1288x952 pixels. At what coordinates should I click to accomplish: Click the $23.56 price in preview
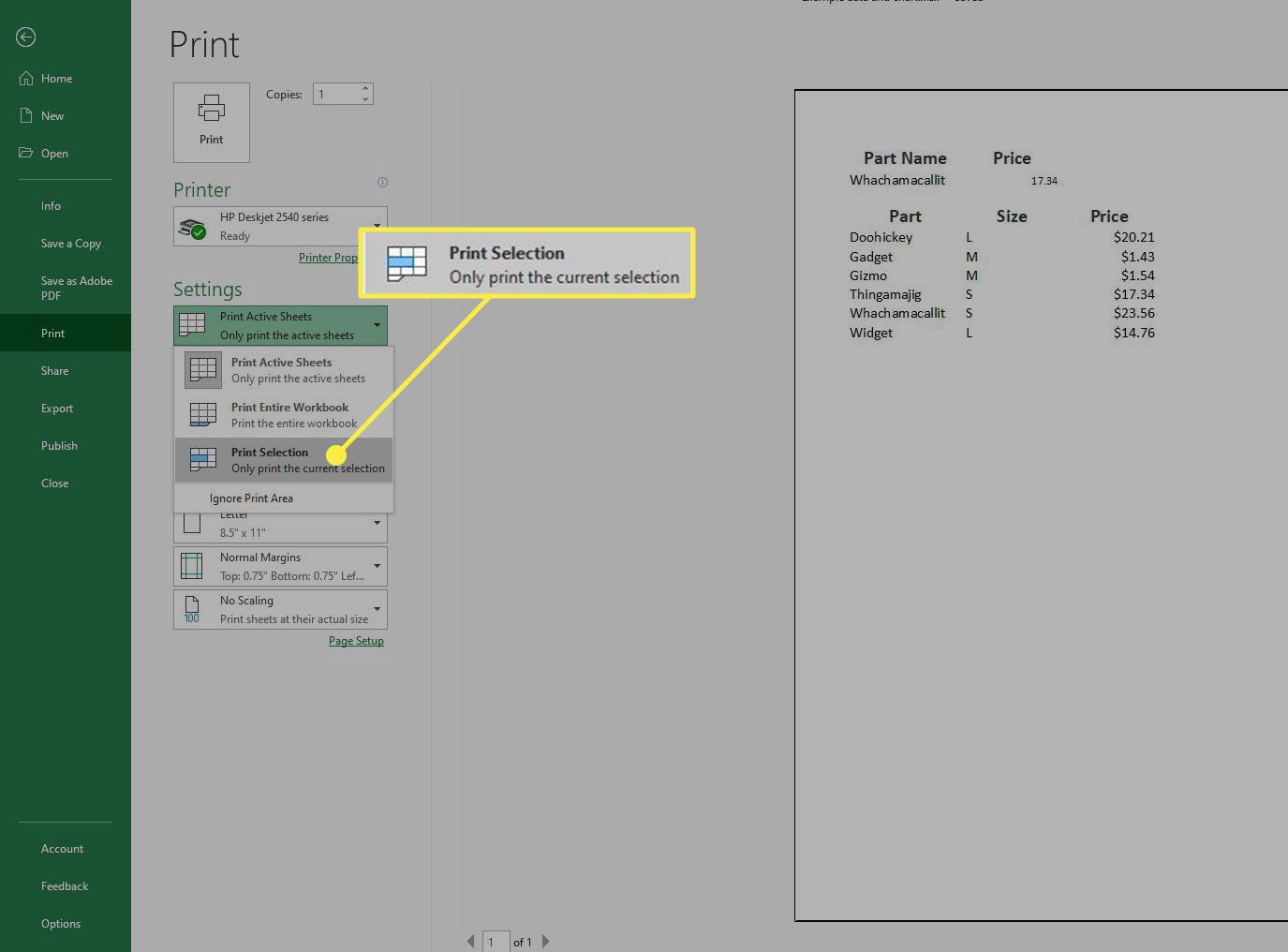point(1133,313)
